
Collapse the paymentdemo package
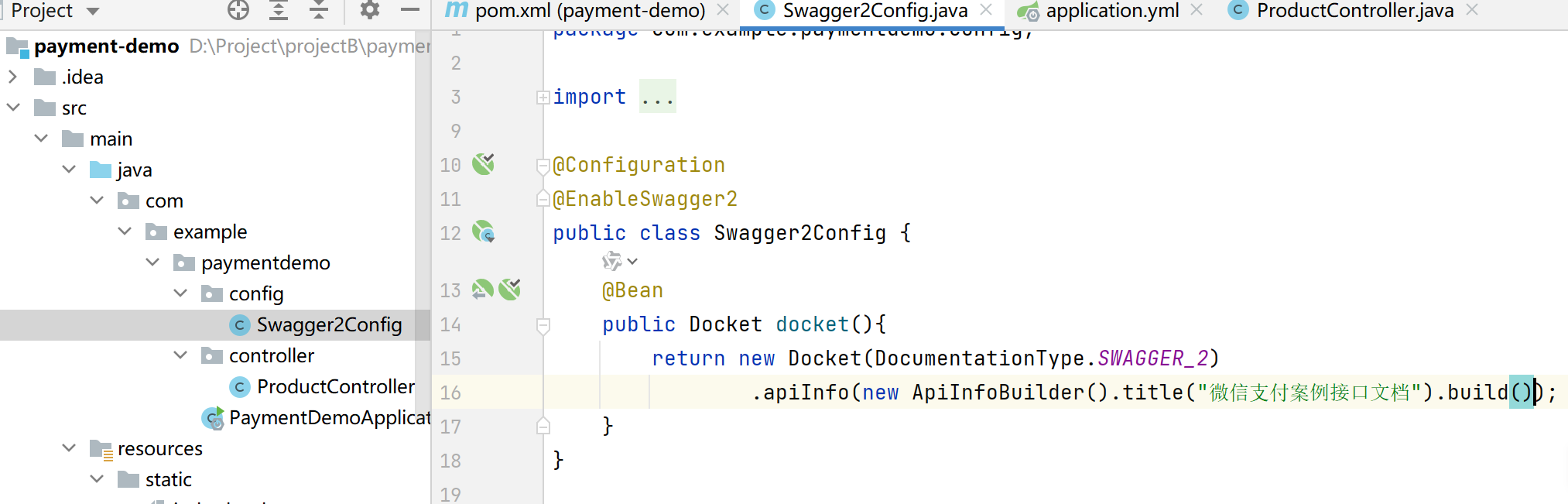pos(152,262)
